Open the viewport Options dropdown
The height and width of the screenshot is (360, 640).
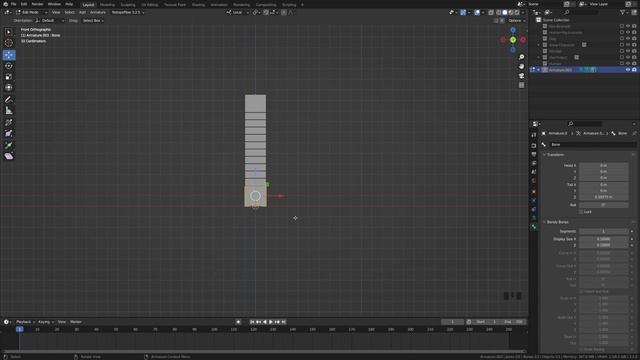click(x=516, y=20)
